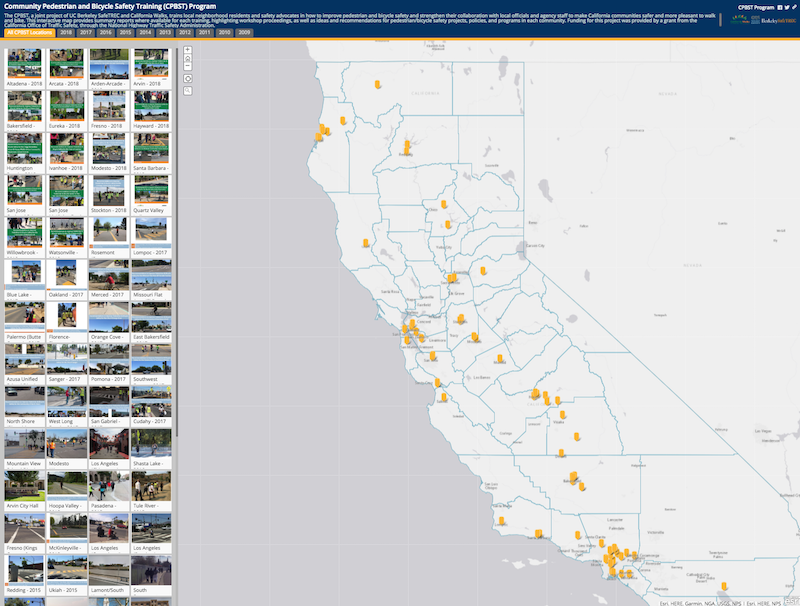Copy share link via chain icon
Image resolution: width=800 pixels, height=606 pixels.
click(x=794, y=8)
